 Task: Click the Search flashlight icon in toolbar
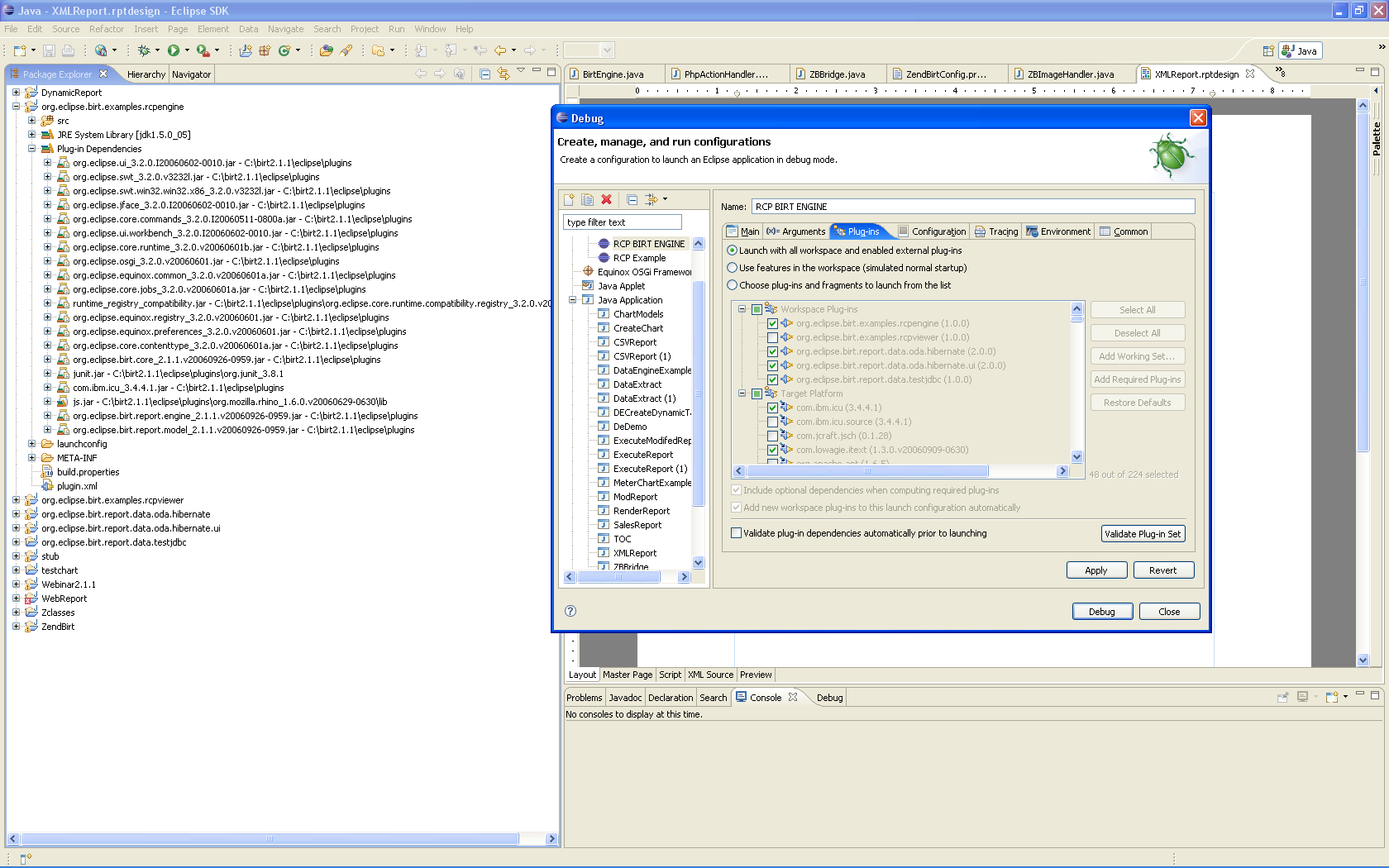346,50
